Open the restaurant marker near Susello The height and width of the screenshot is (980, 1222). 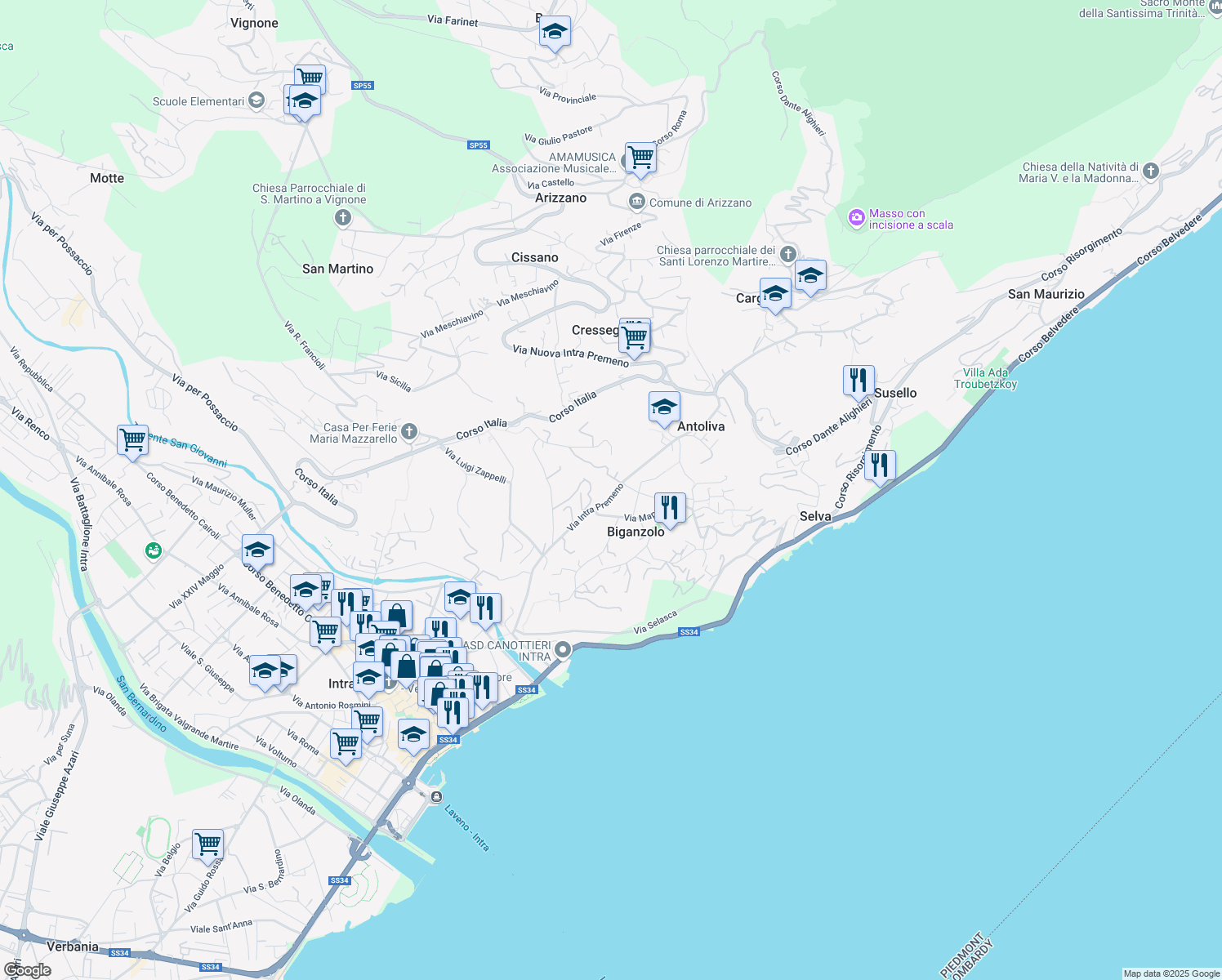point(859,381)
